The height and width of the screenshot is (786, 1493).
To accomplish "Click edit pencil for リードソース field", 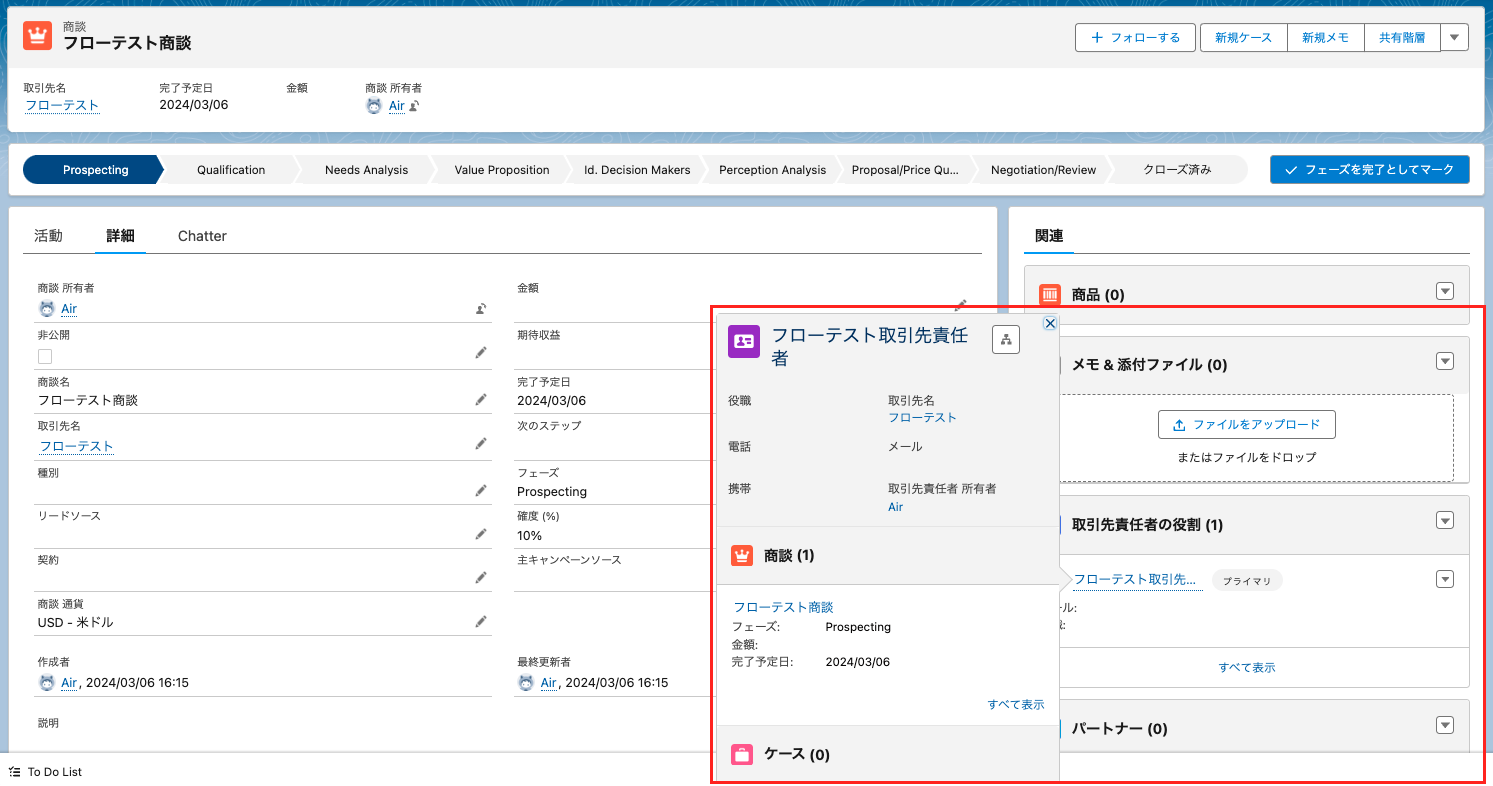I will point(481,534).
